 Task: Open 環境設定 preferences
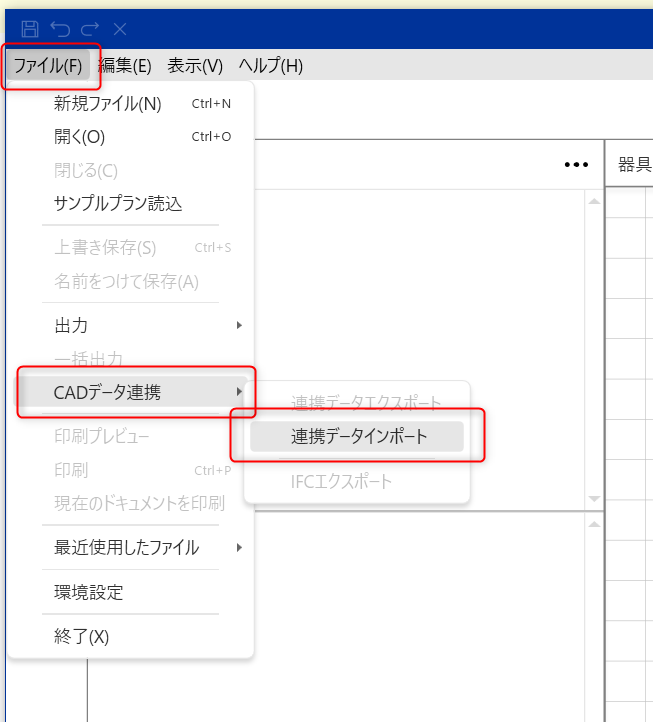tap(88, 592)
